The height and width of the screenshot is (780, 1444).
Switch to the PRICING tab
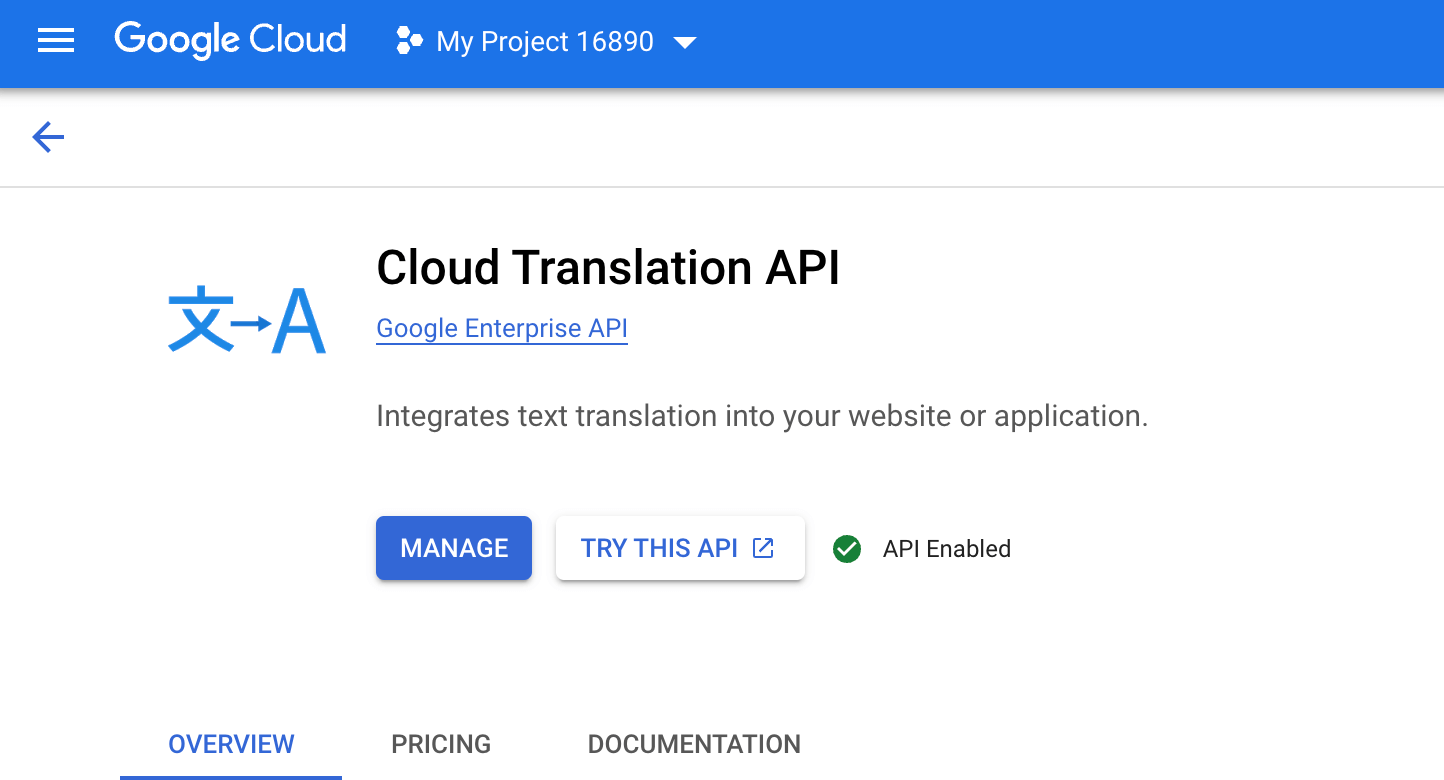[x=441, y=744]
